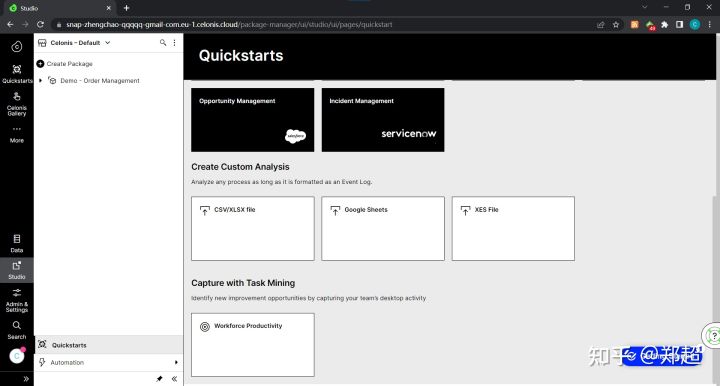Select Demo - Order Management tree item
720x386 pixels.
[100, 81]
